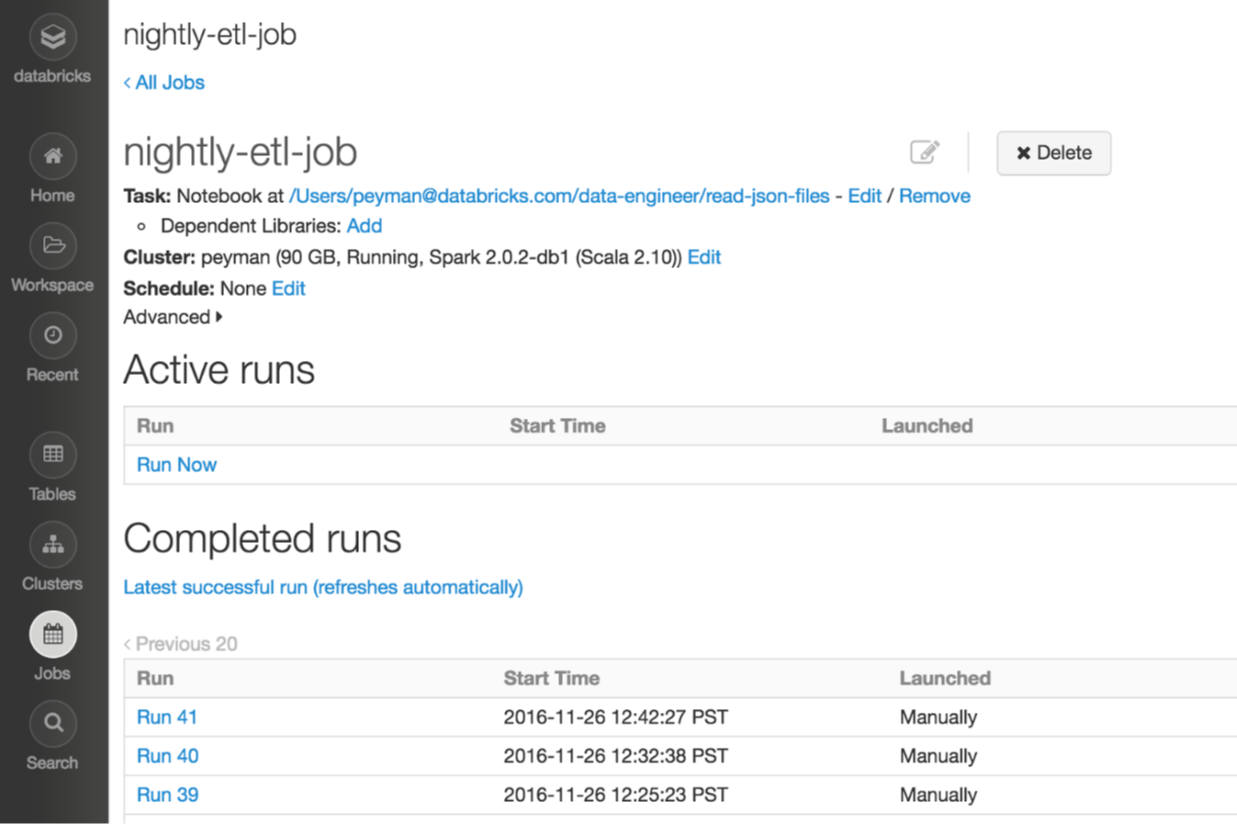Open the Search magnifier icon
The height and width of the screenshot is (825, 1237).
click(53, 723)
